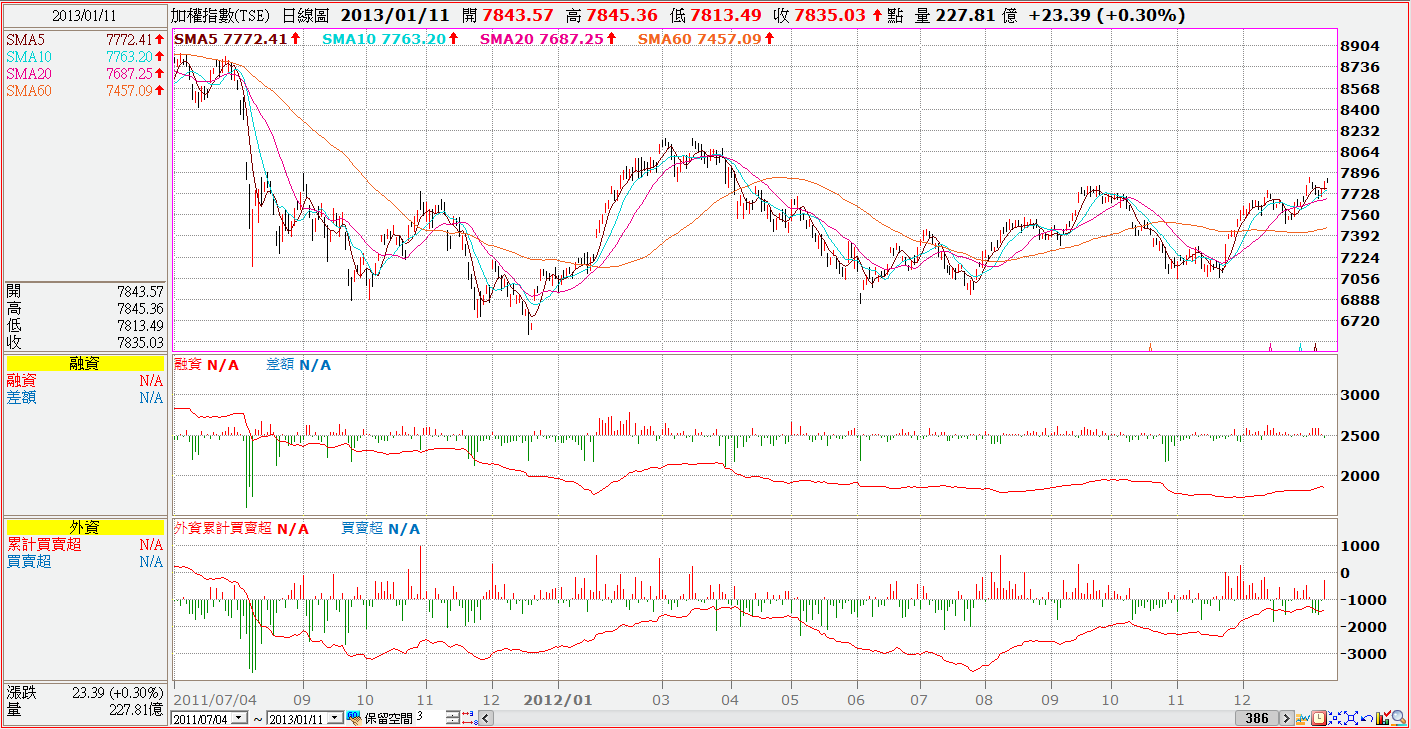The image size is (1411, 729).
Task: Click the 開 7843.57 row in sidebar
Action: [x=84, y=291]
